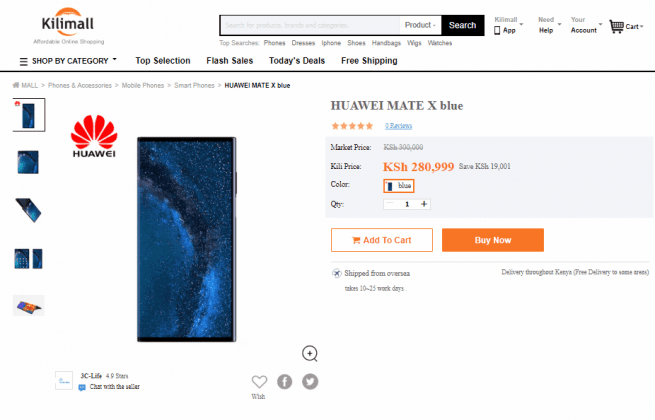Open Today's Deals menu item
The width and height of the screenshot is (655, 420).
(x=297, y=61)
